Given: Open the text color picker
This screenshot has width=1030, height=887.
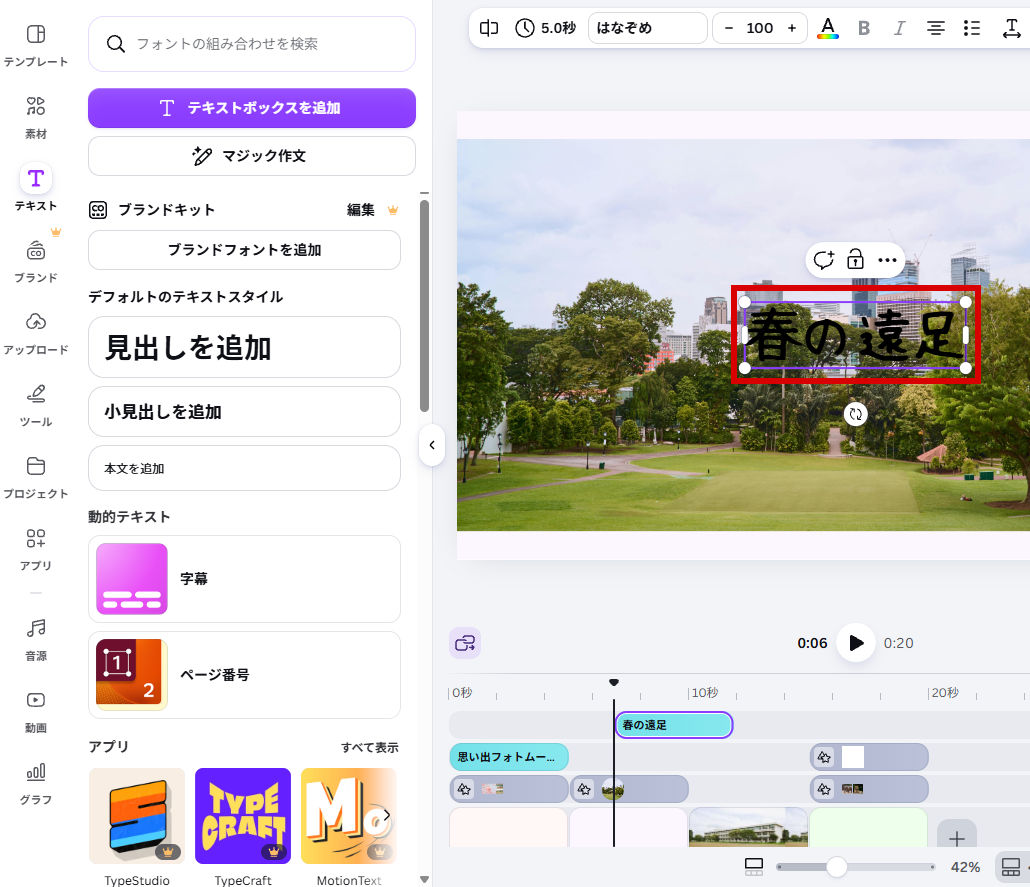Looking at the screenshot, I should pos(828,28).
